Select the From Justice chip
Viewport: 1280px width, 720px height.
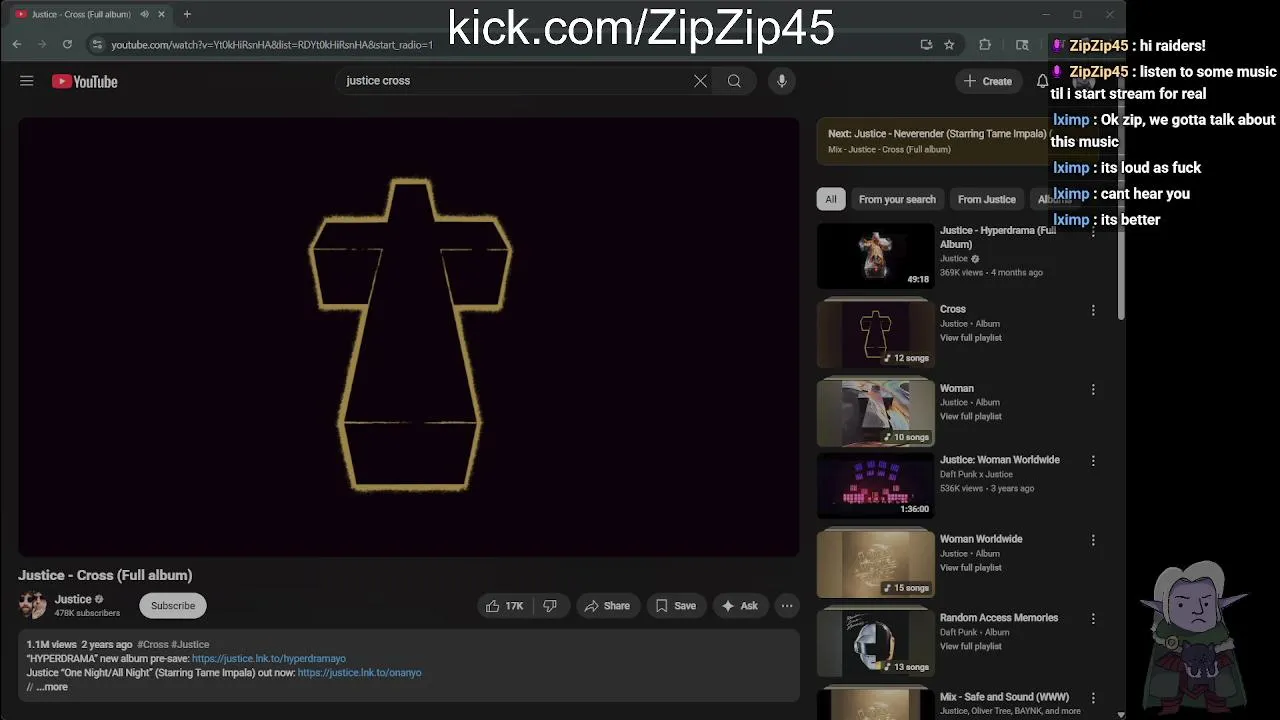(x=986, y=199)
